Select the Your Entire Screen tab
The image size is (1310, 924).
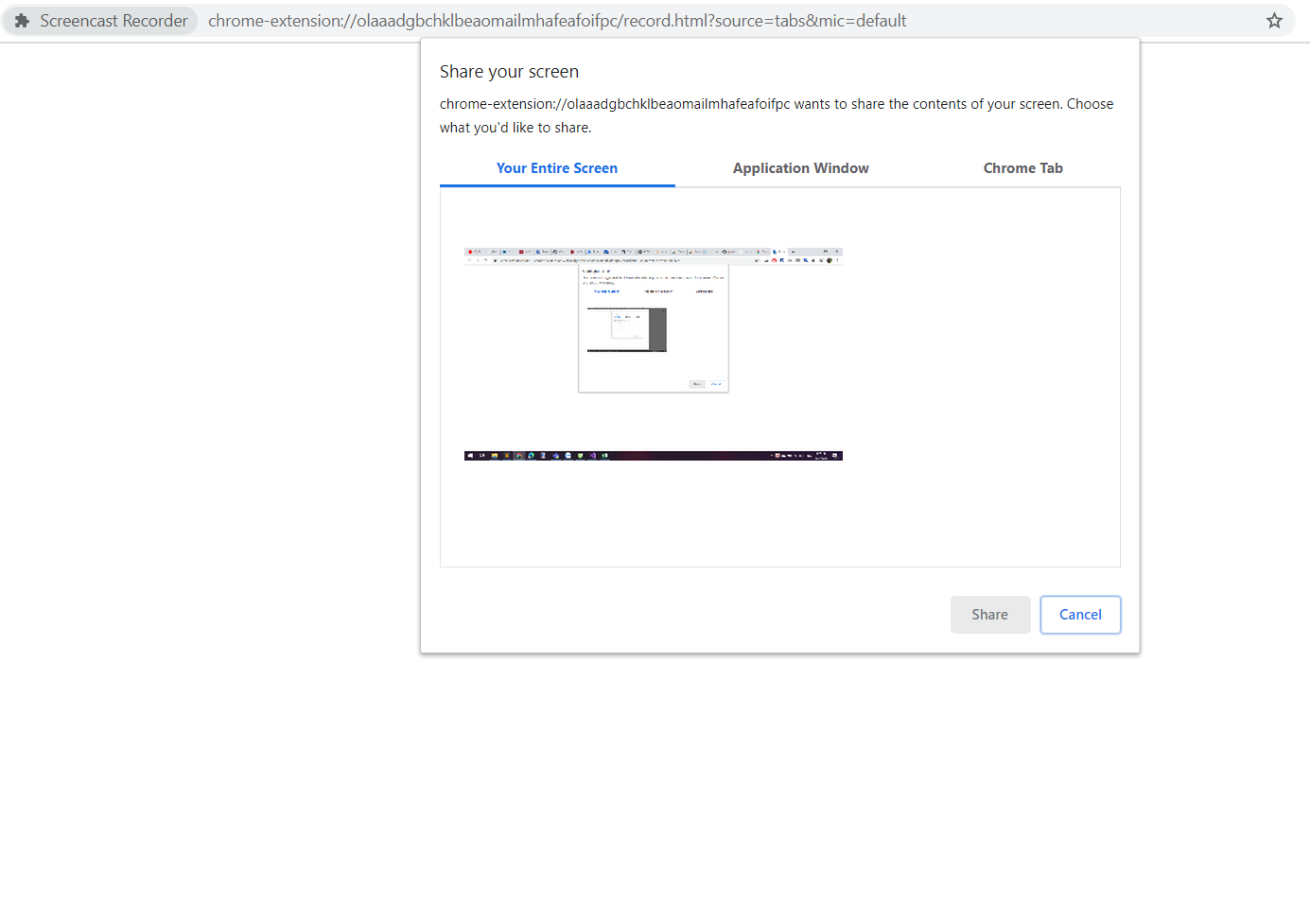[556, 168]
